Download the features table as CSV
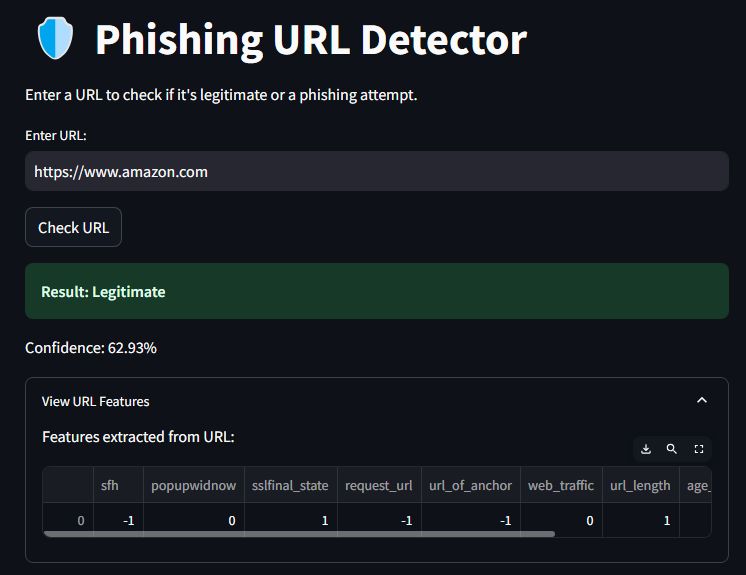Image resolution: width=746 pixels, height=575 pixels. 646,450
